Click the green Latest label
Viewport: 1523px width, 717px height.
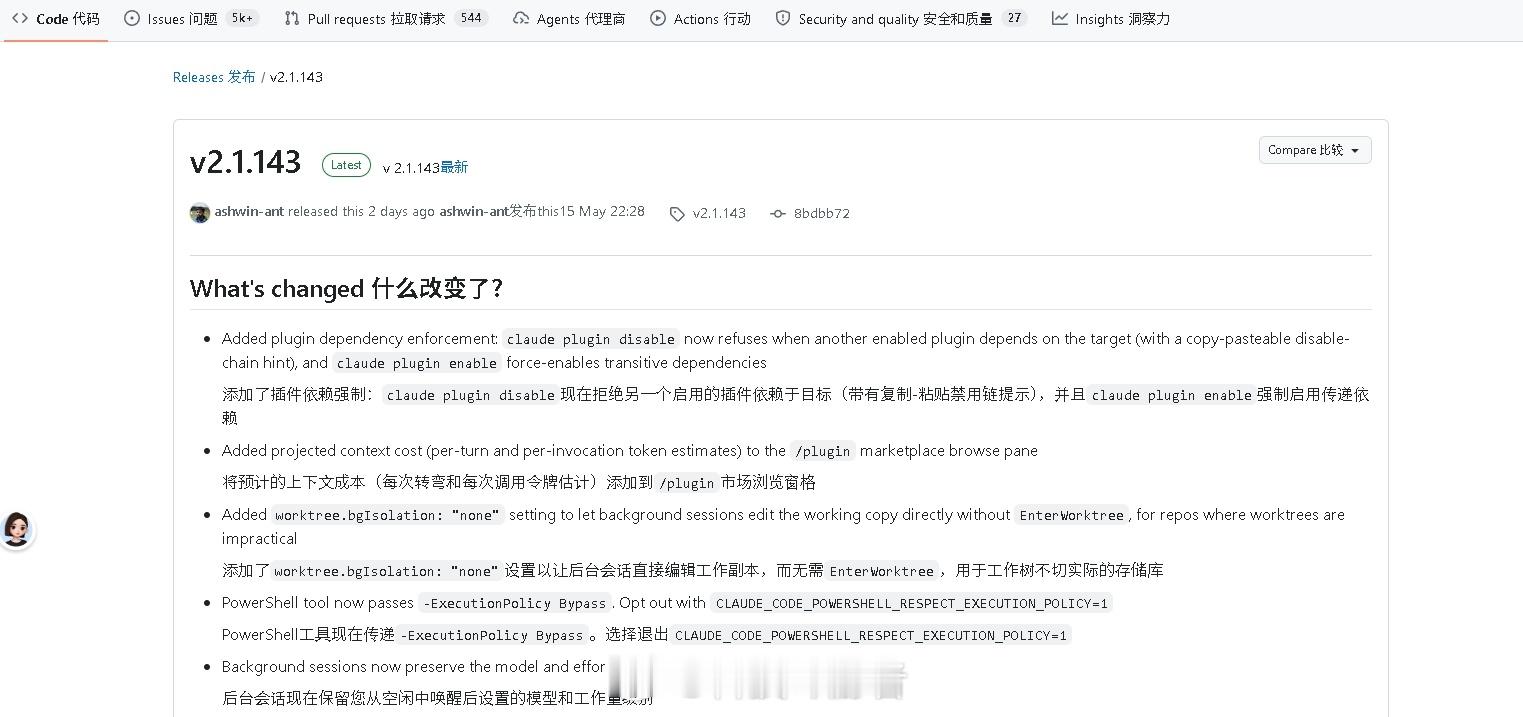(x=346, y=165)
